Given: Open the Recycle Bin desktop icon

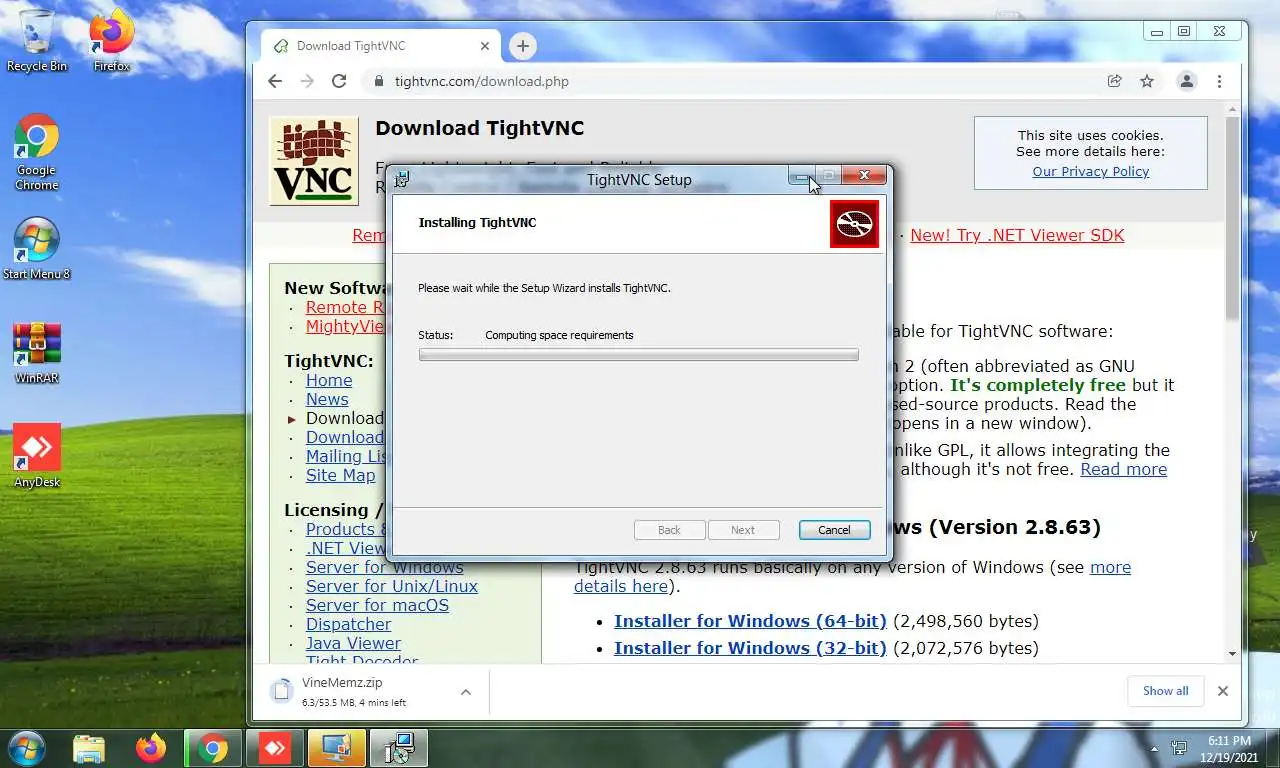Looking at the screenshot, I should (x=37, y=41).
